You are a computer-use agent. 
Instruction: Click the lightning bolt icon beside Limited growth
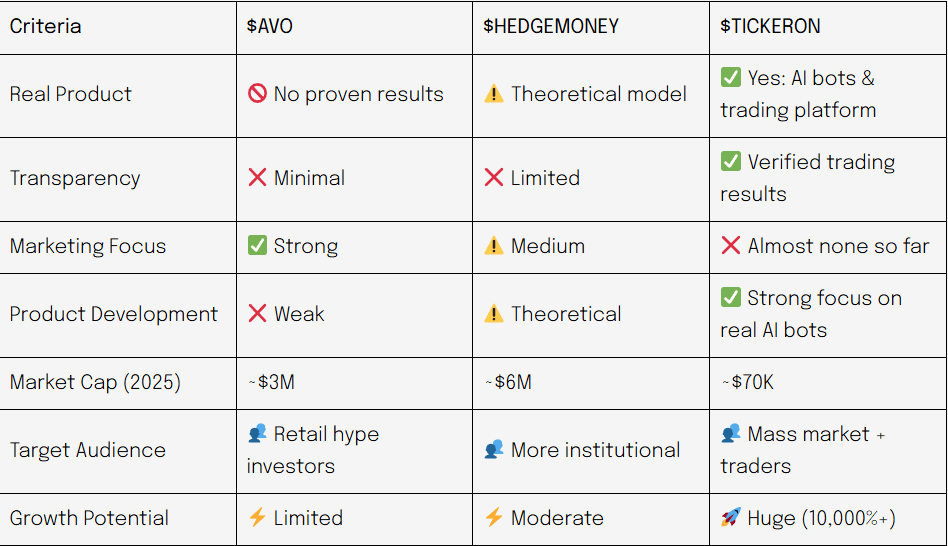click(257, 518)
